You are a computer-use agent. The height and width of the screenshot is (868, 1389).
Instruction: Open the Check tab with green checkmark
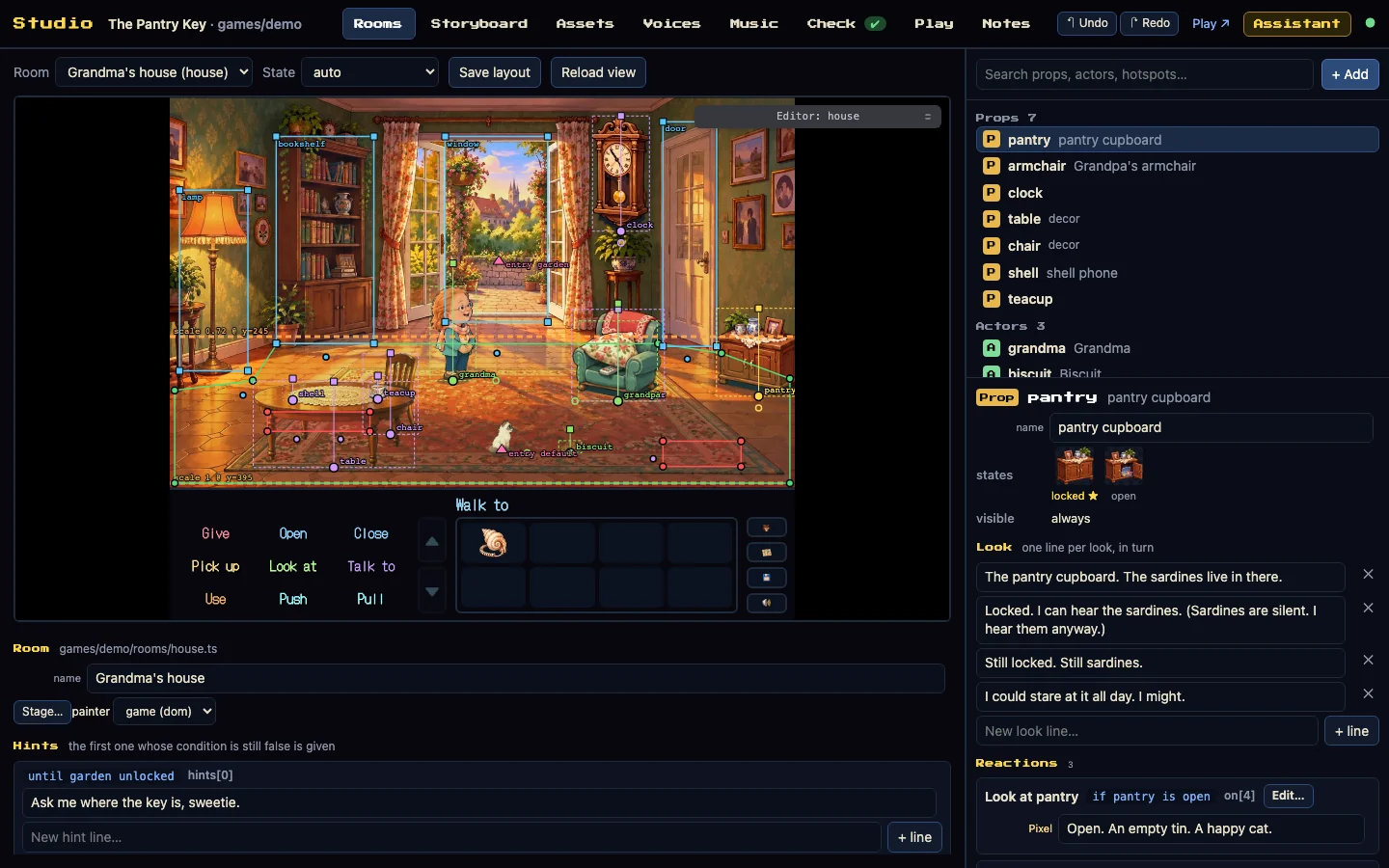[846, 23]
